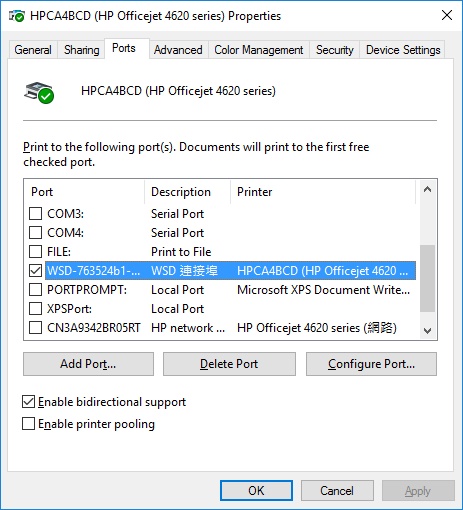
Task: Click 'HP network ...' description cell
Action: [188, 328]
